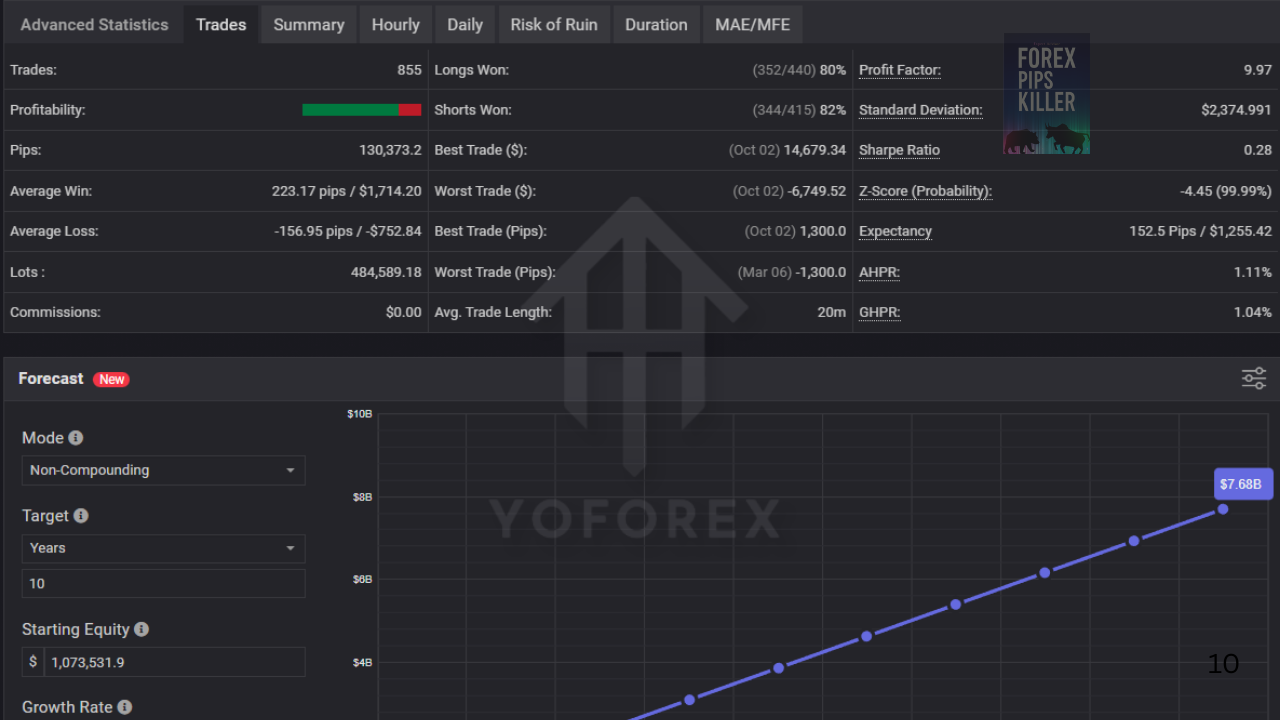1280x720 pixels.
Task: View the Daily statistics tab
Action: (464, 24)
